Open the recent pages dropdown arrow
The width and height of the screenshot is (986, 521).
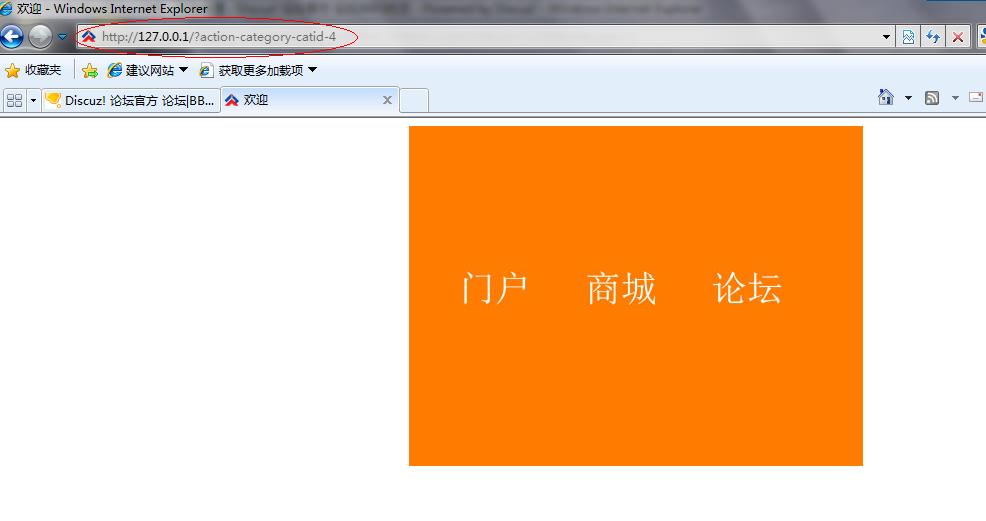pyautogui.click(x=62, y=37)
